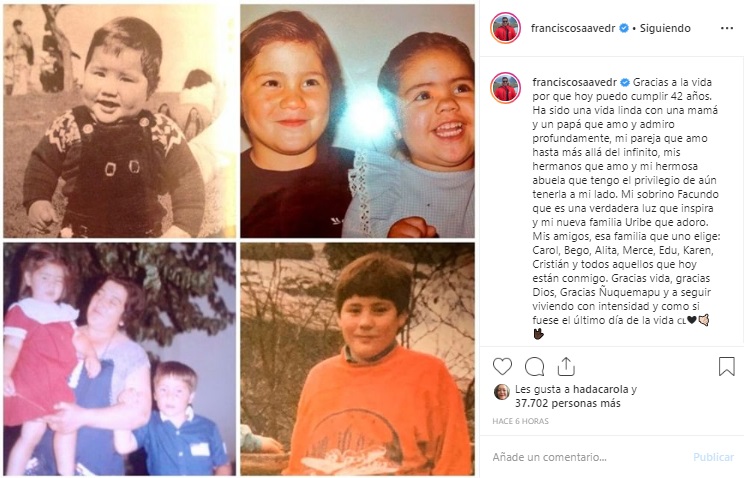Click the Publicar button
This screenshot has width=744, height=478.
(x=713, y=457)
